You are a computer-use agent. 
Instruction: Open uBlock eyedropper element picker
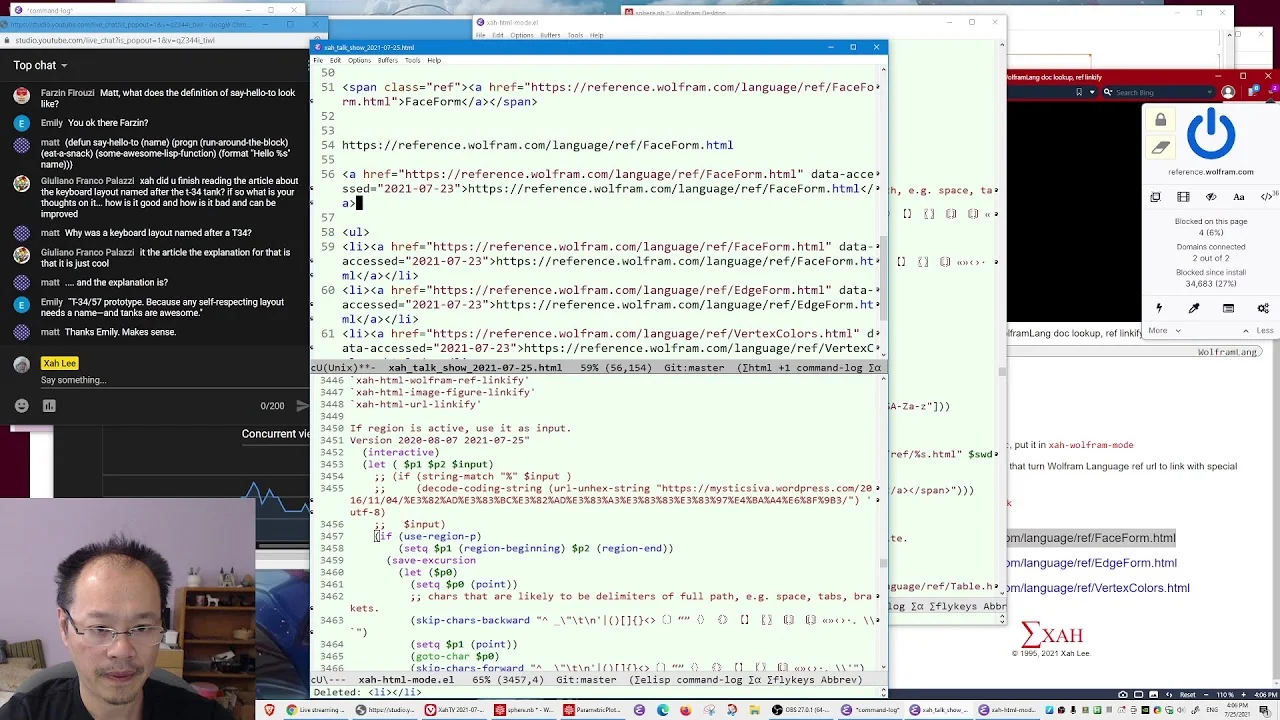(x=1194, y=308)
